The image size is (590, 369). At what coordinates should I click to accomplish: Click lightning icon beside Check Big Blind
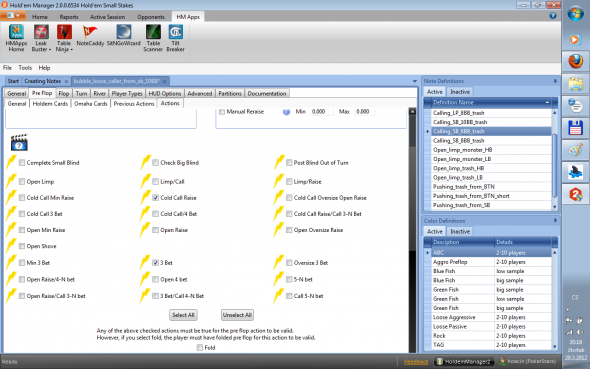146,162
